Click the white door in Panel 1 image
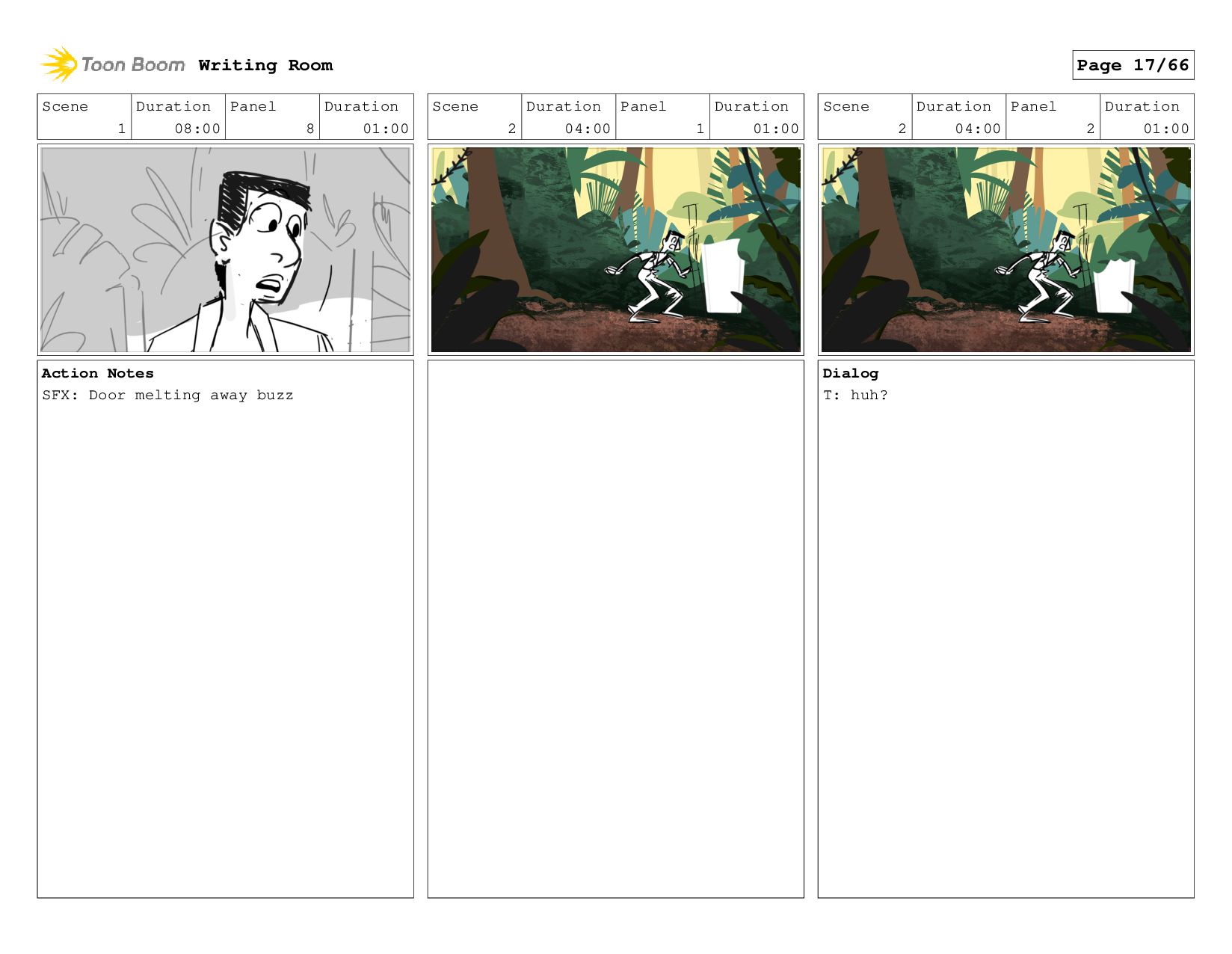 point(723,275)
